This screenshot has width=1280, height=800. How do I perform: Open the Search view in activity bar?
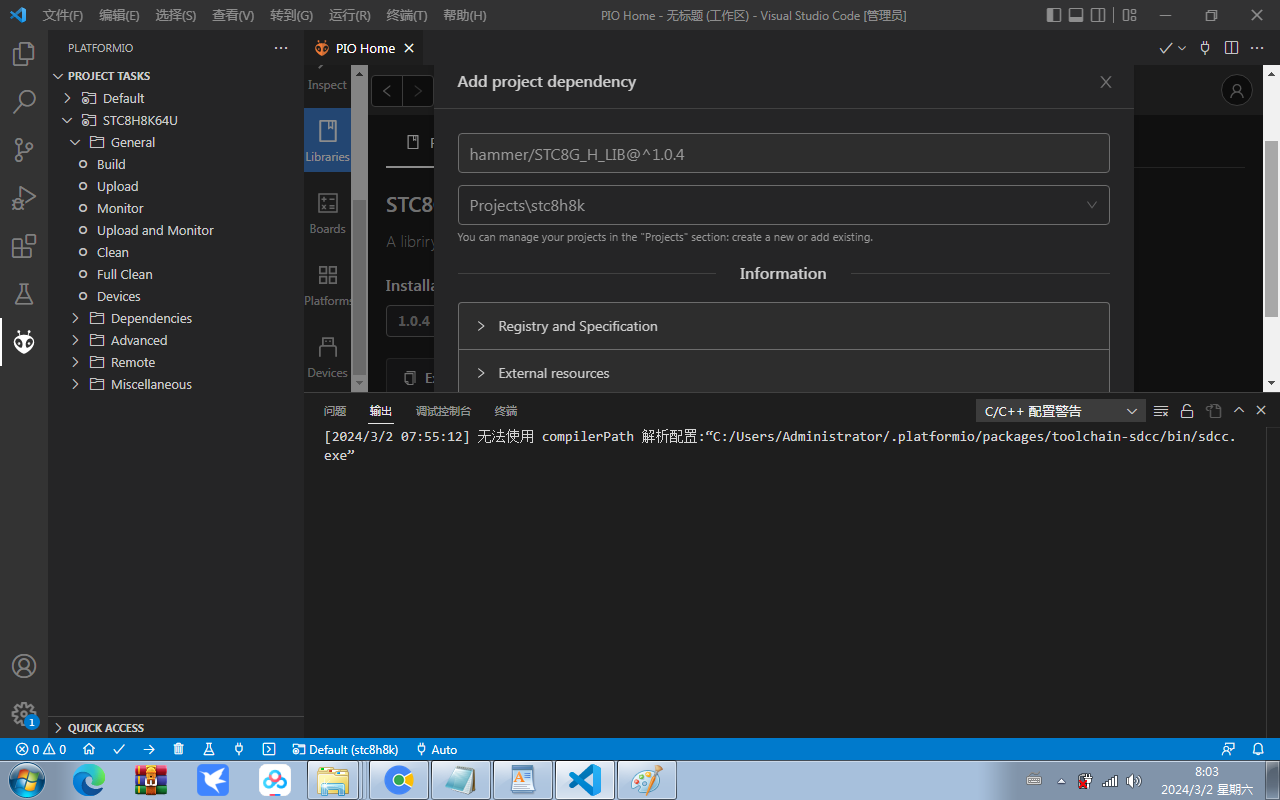(24, 102)
